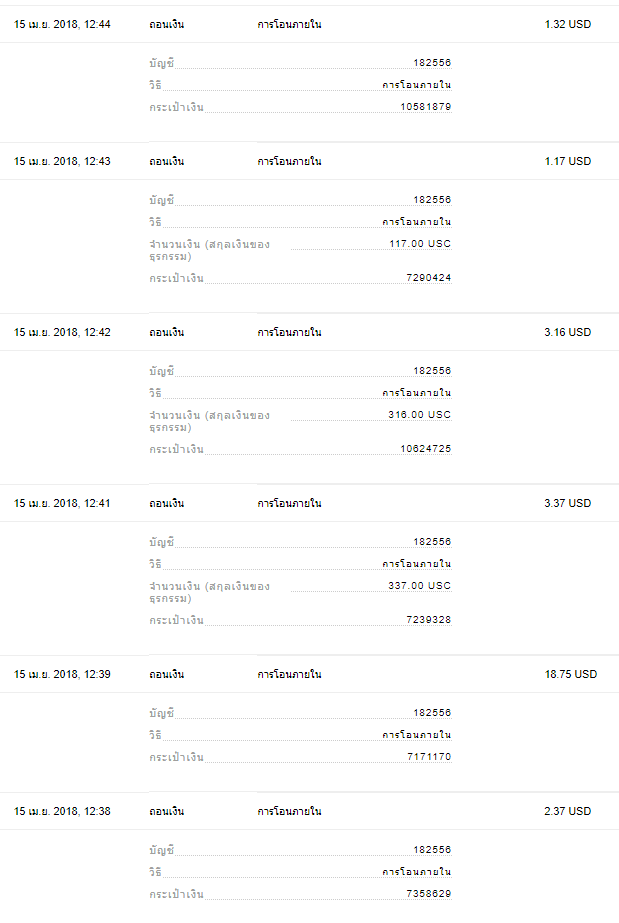This screenshot has height=923, width=619.
Task: Click the 337.00 USC amount value
Action: pos(419,586)
